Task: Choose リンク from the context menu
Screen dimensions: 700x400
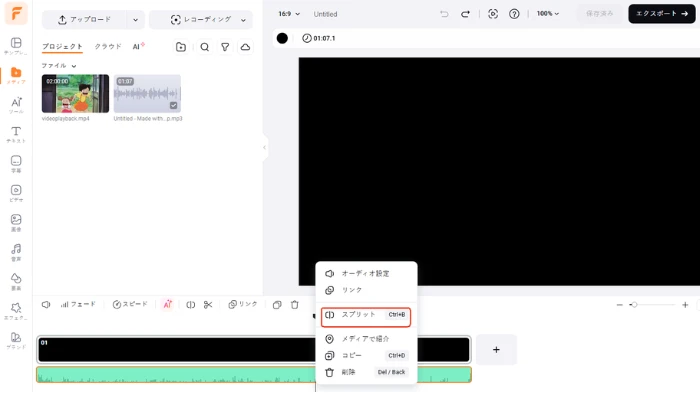Action: (x=366, y=290)
